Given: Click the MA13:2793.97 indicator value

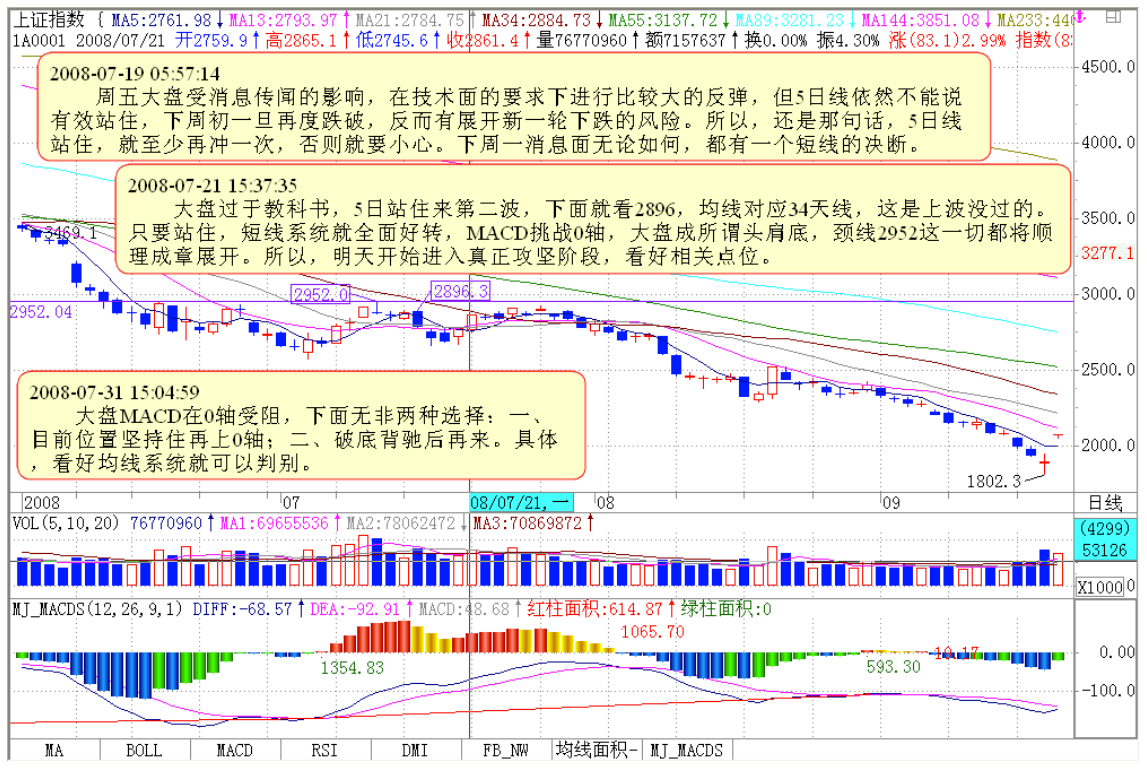Looking at the screenshot, I should tap(283, 20).
